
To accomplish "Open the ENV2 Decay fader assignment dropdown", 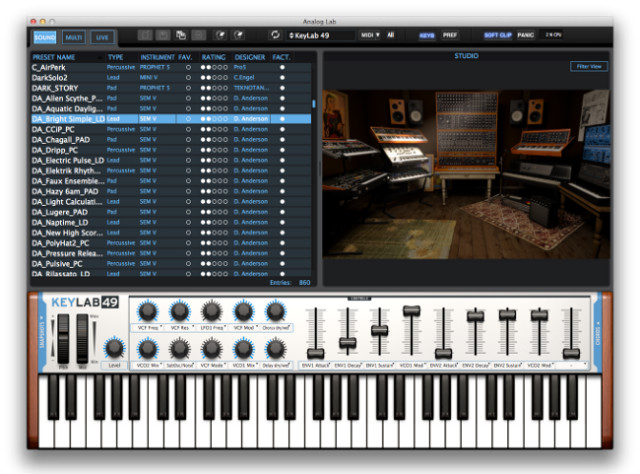I will click(475, 365).
